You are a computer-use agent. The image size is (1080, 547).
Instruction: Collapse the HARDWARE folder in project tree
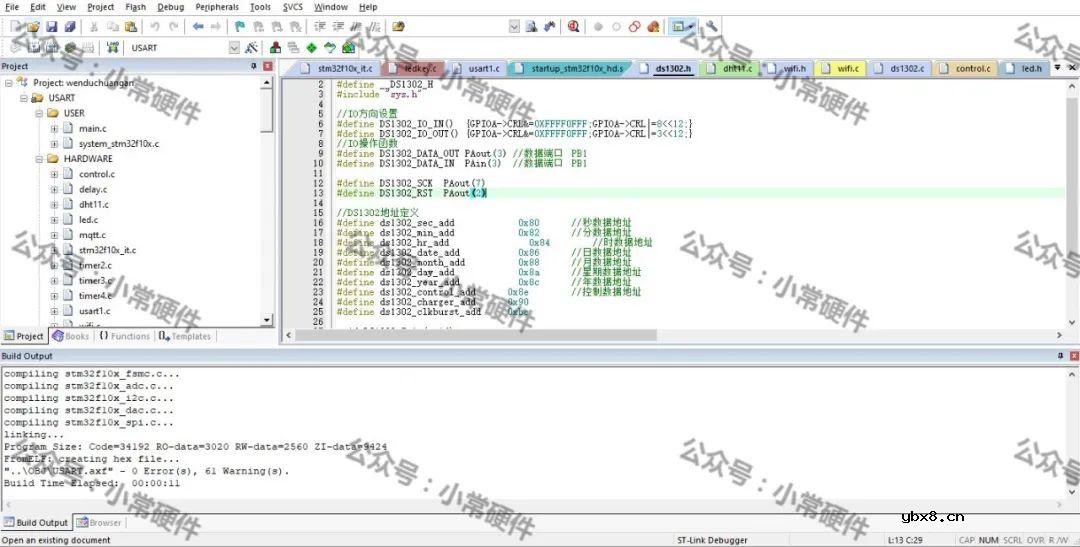tap(39, 159)
